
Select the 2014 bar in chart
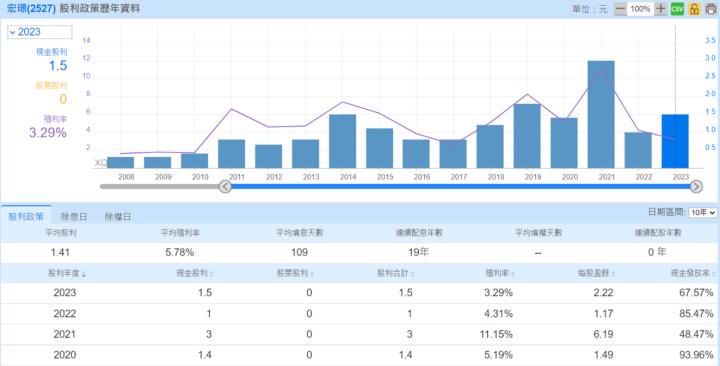coord(343,141)
